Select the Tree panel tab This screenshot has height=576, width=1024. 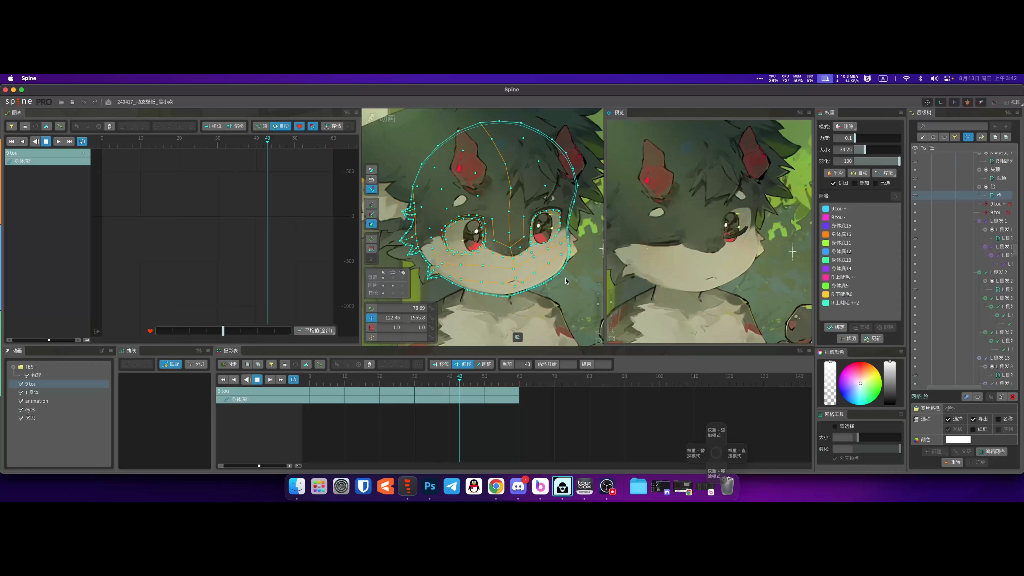[x=921, y=113]
